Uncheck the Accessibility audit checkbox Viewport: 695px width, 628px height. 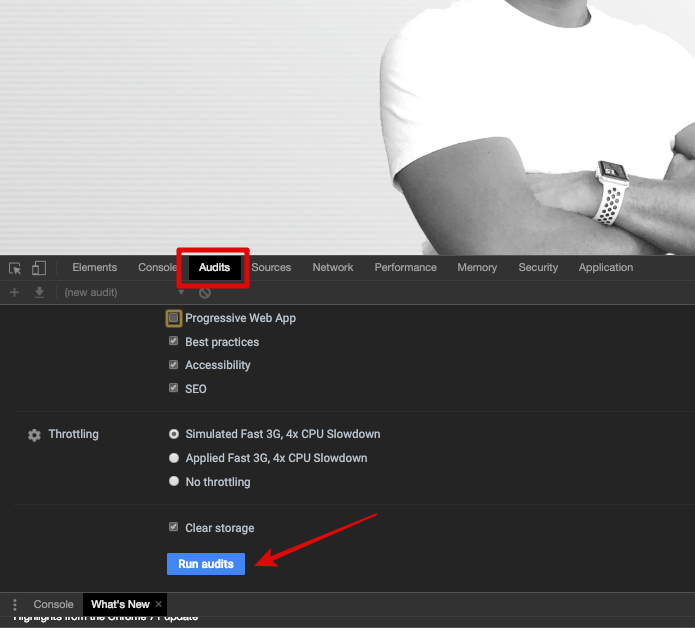[x=174, y=365]
